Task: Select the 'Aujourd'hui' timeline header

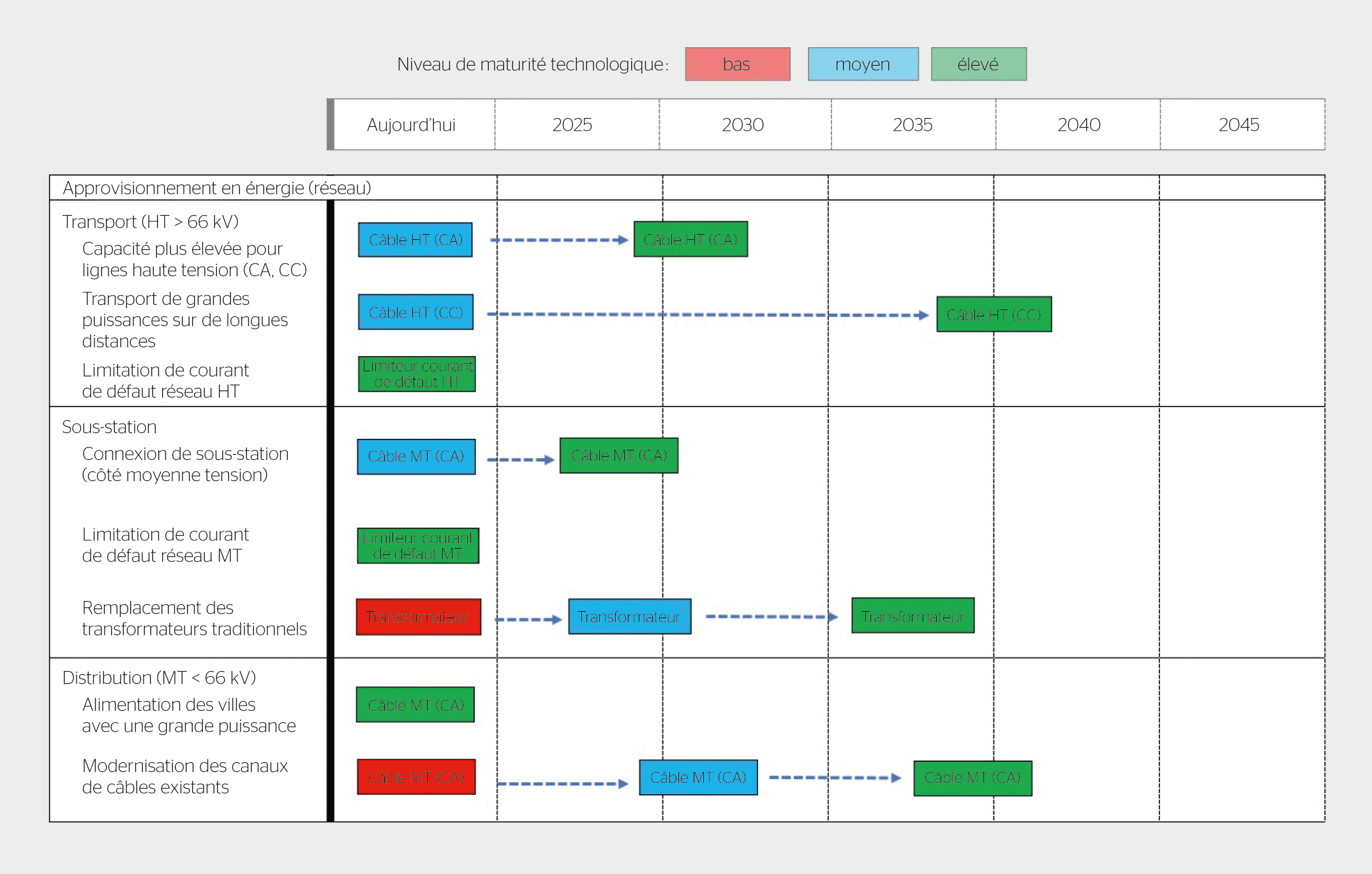Action: (x=412, y=125)
